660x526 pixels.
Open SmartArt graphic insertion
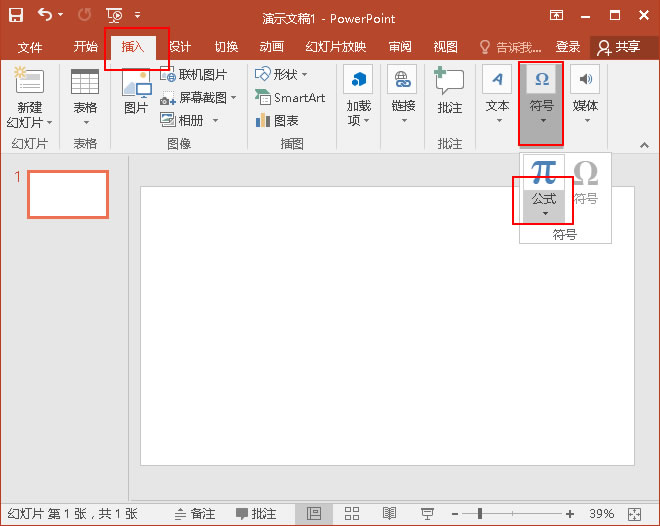(289, 98)
